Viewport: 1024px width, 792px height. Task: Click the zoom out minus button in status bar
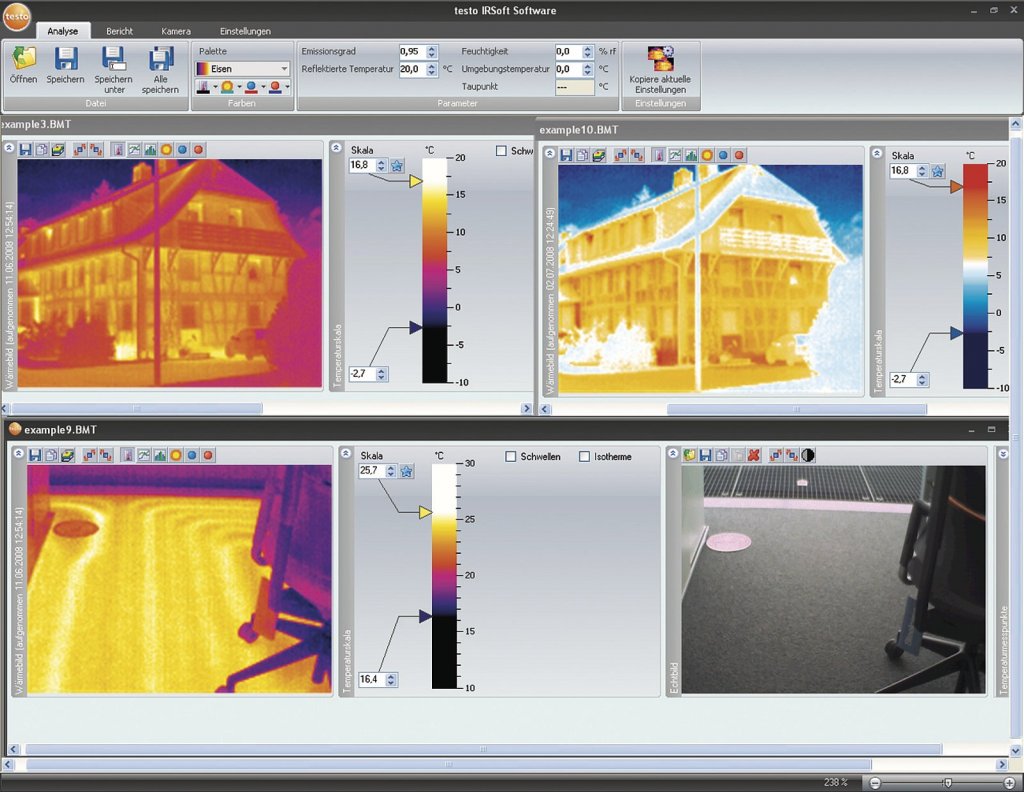click(875, 782)
